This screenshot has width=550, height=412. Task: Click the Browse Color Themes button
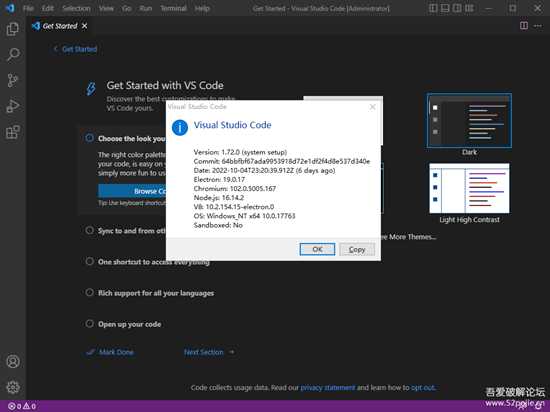tap(133, 191)
